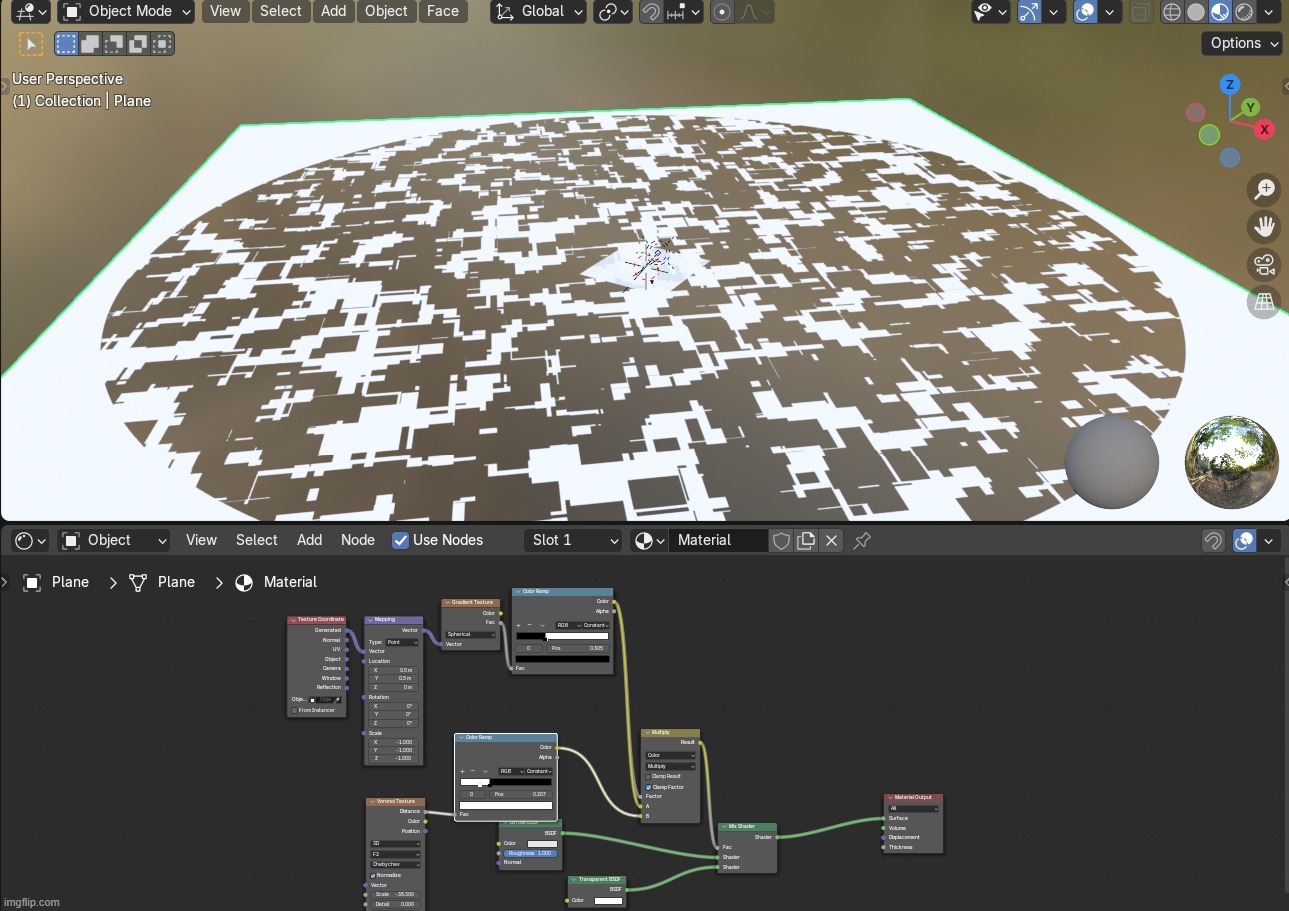This screenshot has height=911, width=1289.
Task: Open the Object Mode dropdown
Action: (126, 12)
